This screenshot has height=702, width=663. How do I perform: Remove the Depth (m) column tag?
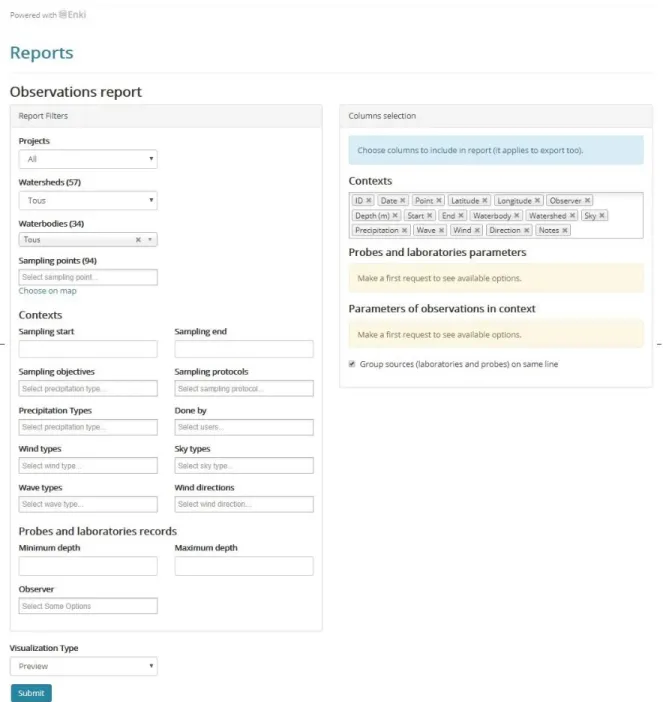click(395, 215)
